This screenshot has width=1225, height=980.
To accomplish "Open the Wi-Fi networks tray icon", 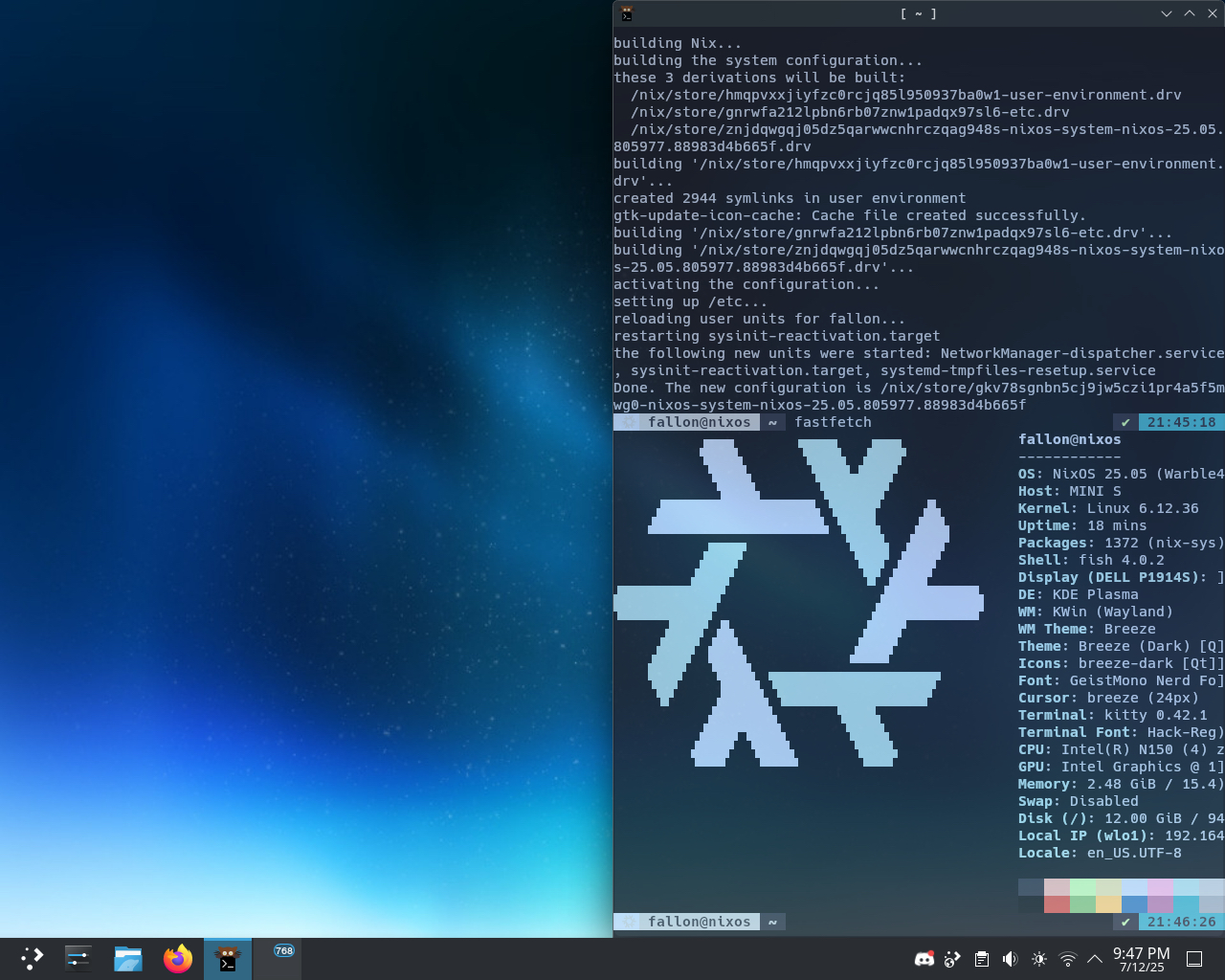I will pos(1068,959).
